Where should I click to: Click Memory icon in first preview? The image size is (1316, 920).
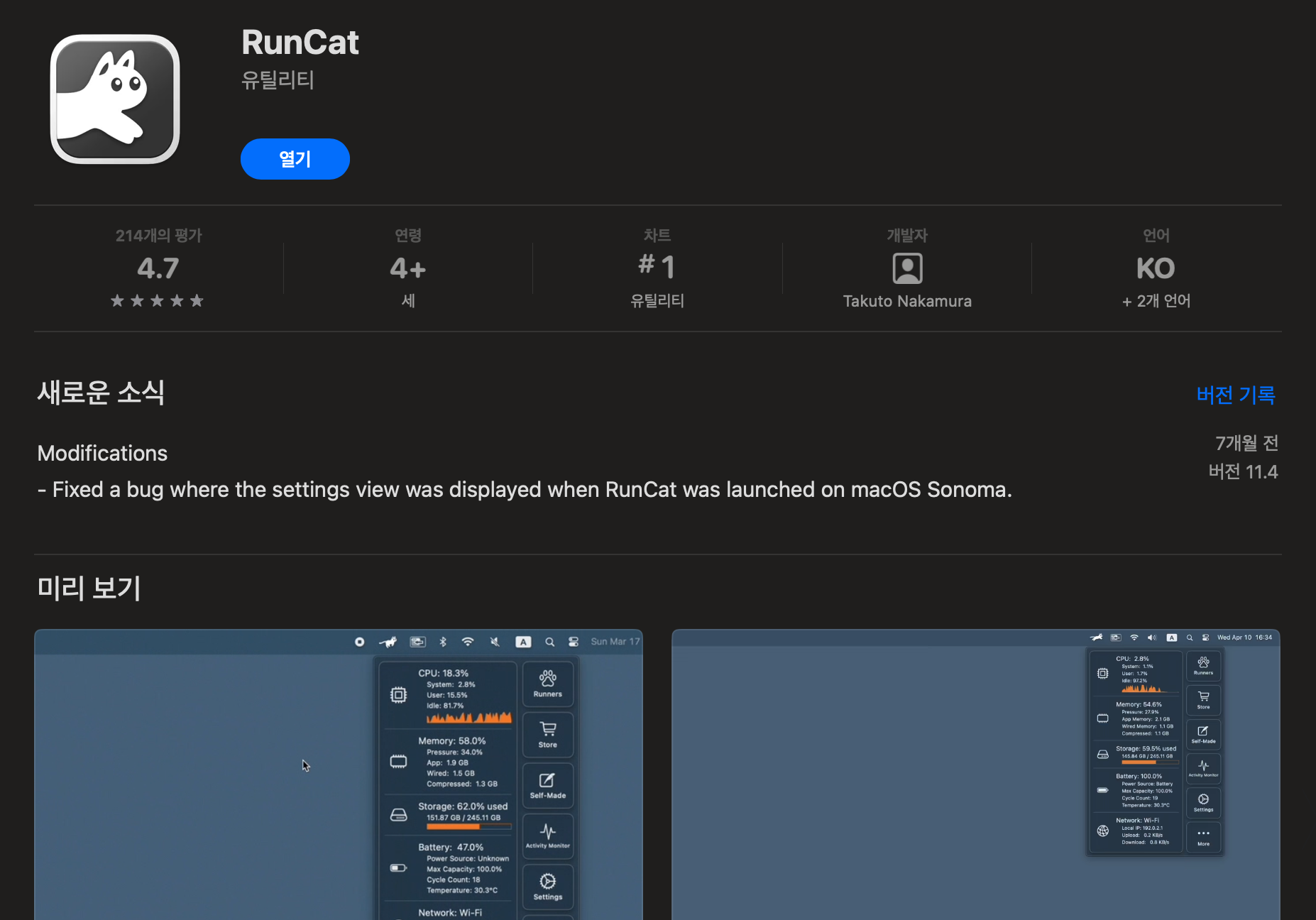(x=399, y=762)
